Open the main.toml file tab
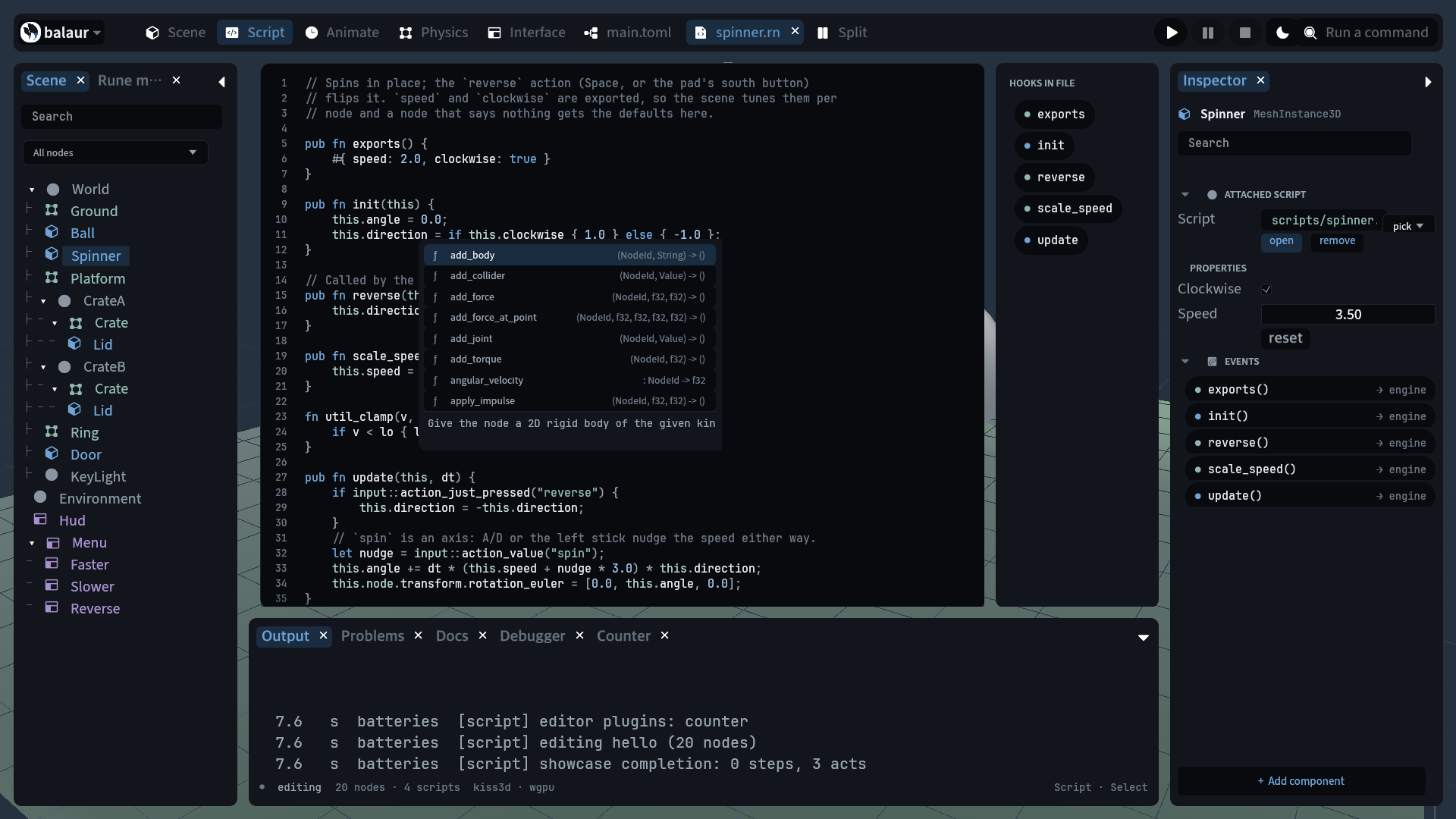 click(x=628, y=33)
